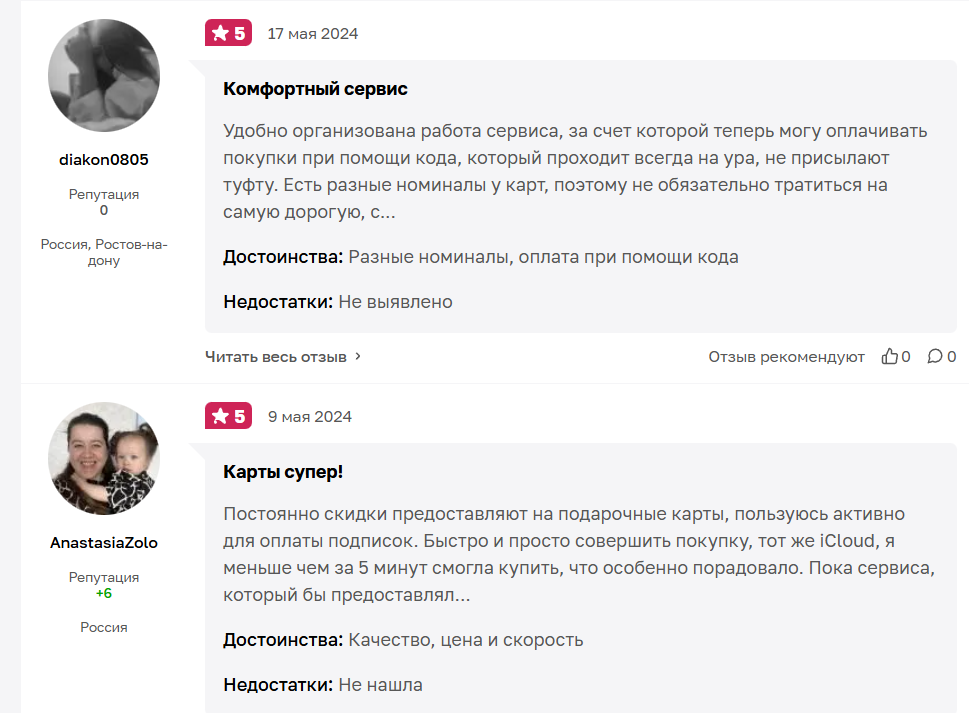969x713 pixels.
Task: Go to the AnastasiaZolo username link
Action: 104,543
